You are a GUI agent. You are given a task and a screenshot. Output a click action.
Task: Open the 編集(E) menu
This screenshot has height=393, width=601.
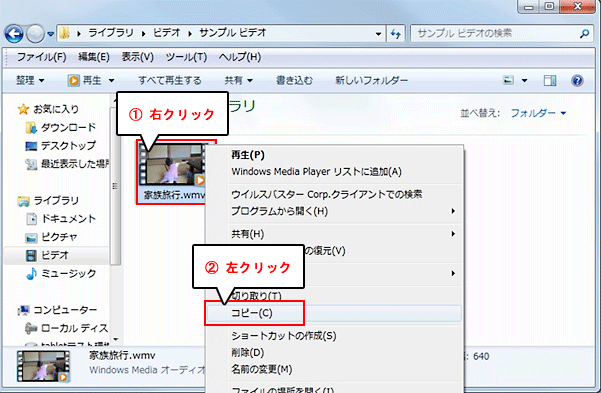point(94,57)
